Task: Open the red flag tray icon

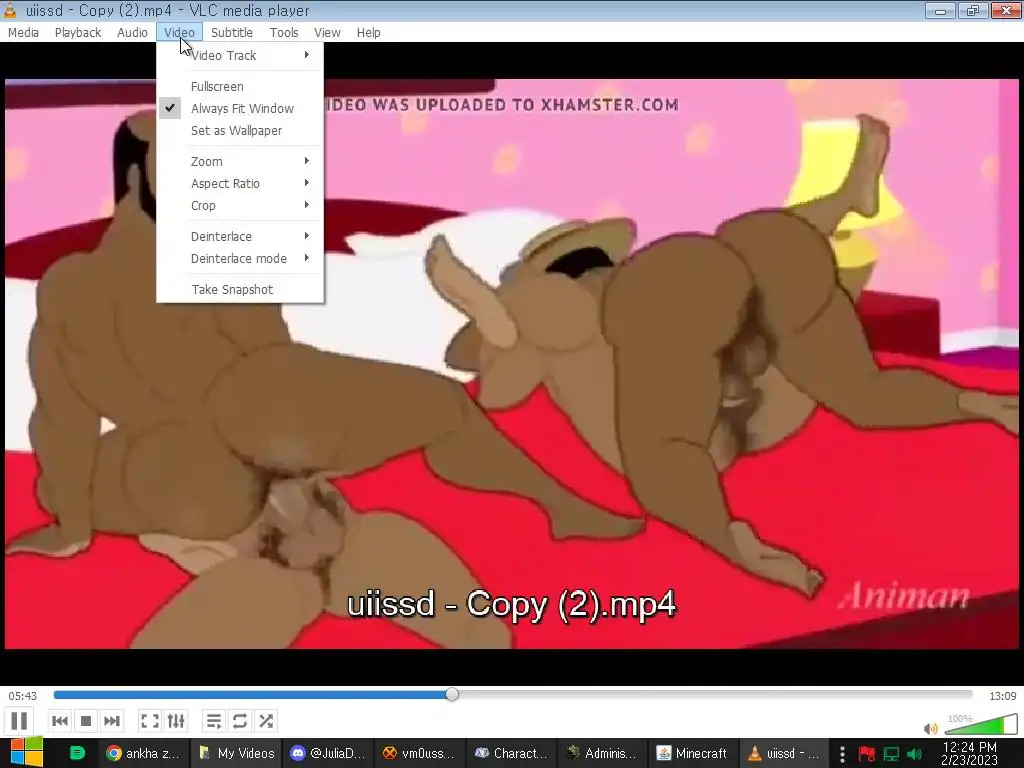Action: click(x=867, y=754)
